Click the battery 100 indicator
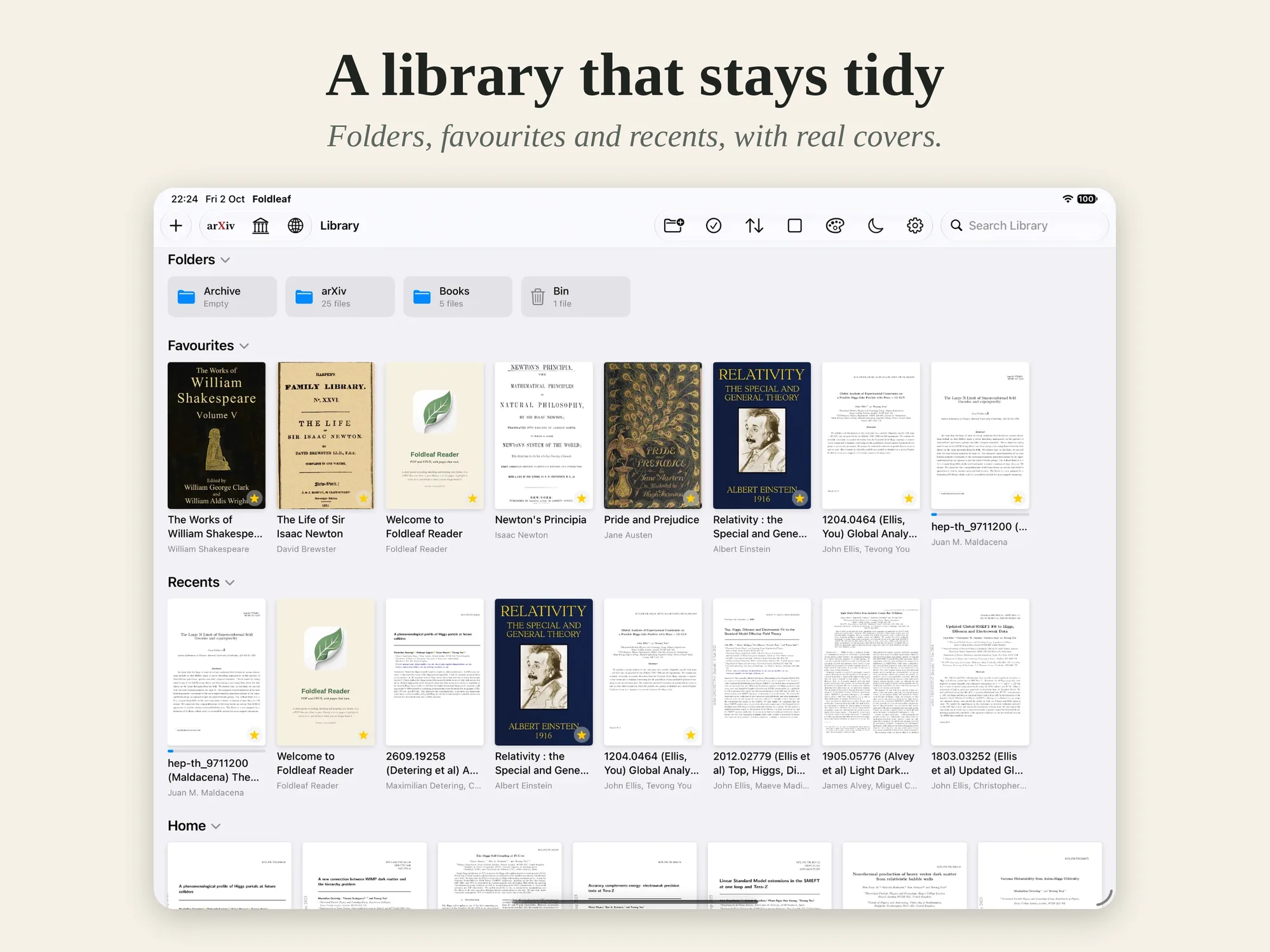 click(1086, 199)
